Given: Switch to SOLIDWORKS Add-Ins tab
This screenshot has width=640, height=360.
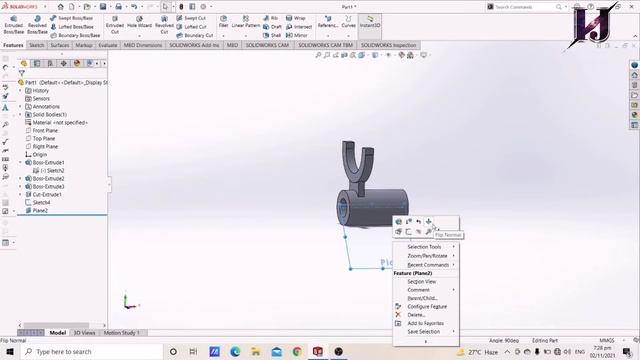Looking at the screenshot, I should pos(194,45).
